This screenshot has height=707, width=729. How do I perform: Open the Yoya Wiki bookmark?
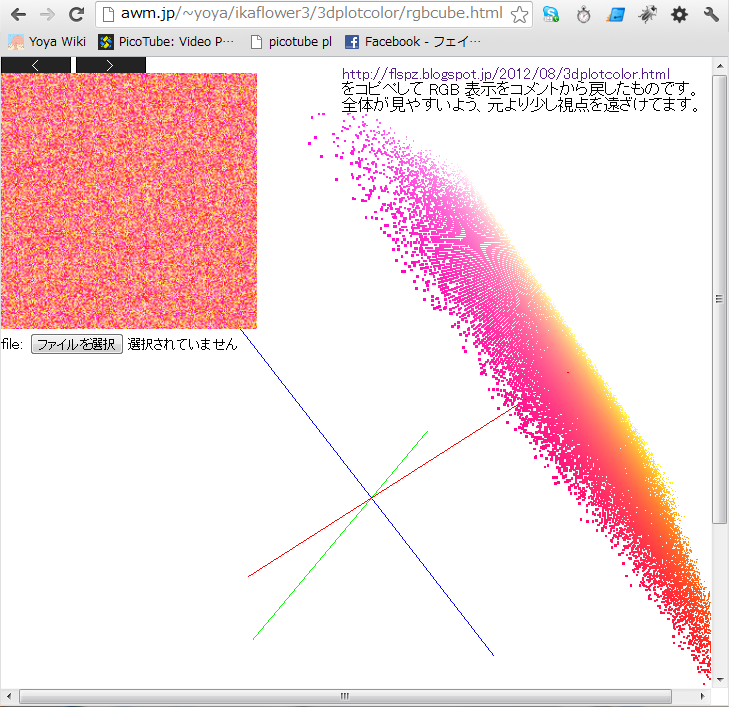[47, 42]
